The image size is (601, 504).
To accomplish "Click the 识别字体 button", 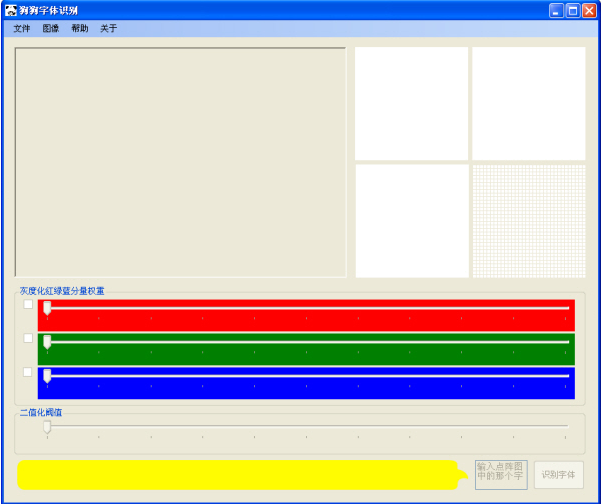I will click(558, 475).
